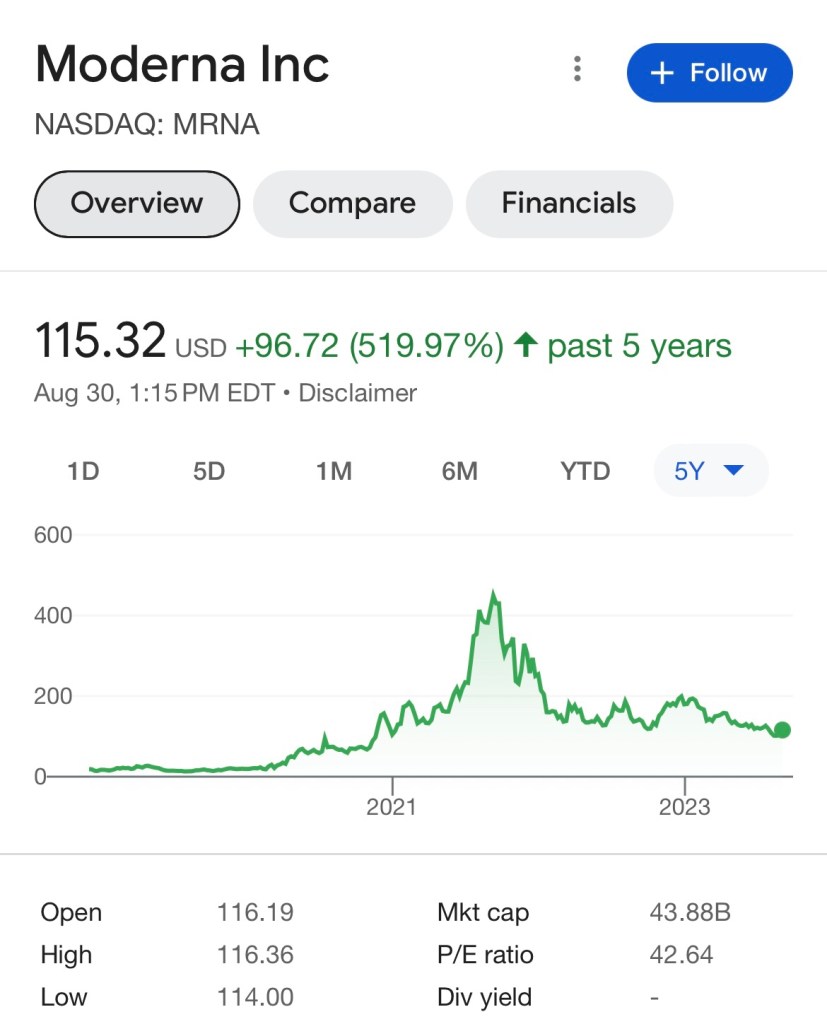Viewport: 827px width, 1024px height.
Task: Expand the 5Y range dropdown
Action: pyautogui.click(x=710, y=471)
